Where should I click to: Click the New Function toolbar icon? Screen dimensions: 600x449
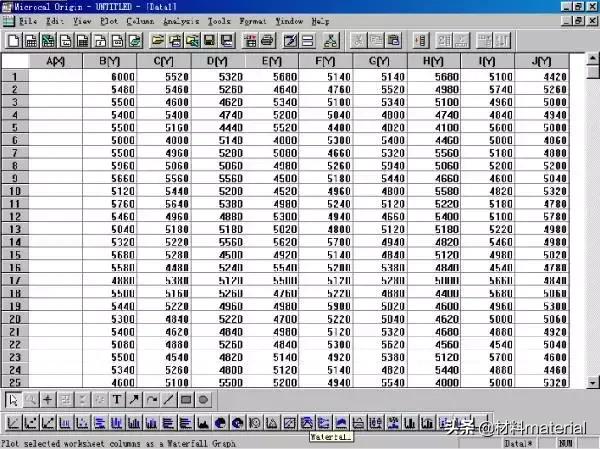pos(100,41)
